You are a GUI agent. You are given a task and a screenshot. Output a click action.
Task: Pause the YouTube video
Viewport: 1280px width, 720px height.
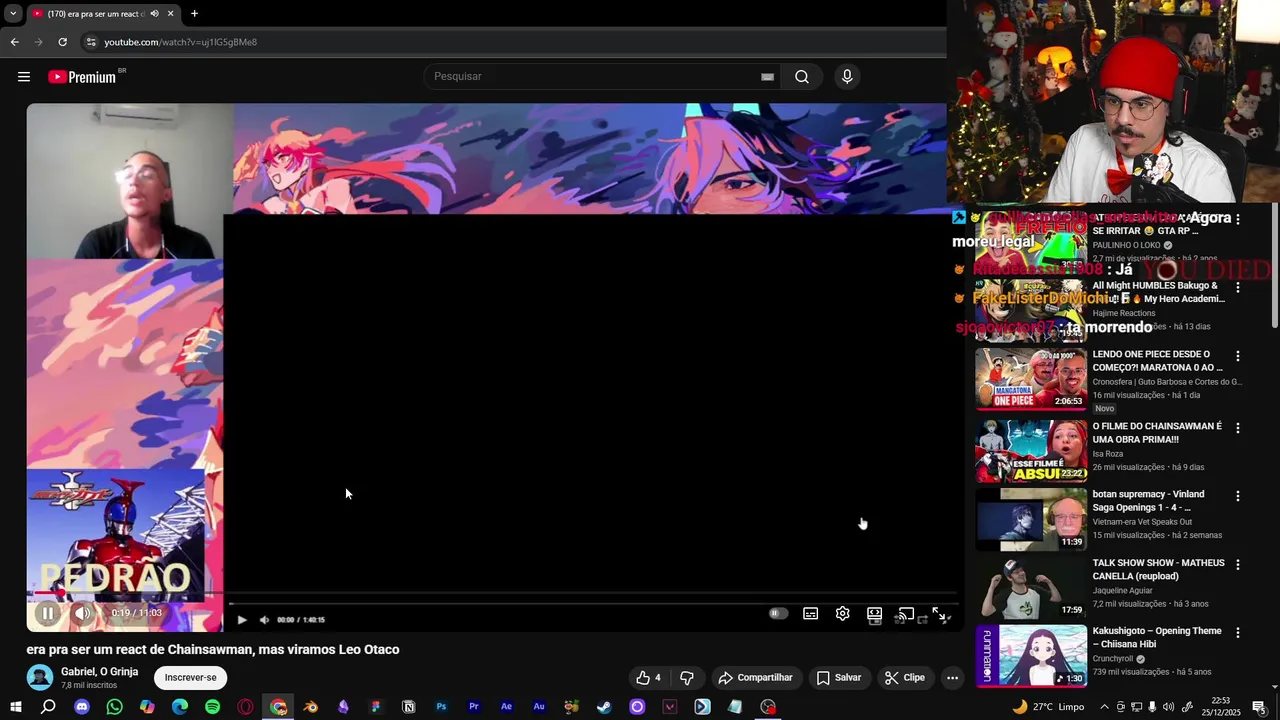click(47, 613)
